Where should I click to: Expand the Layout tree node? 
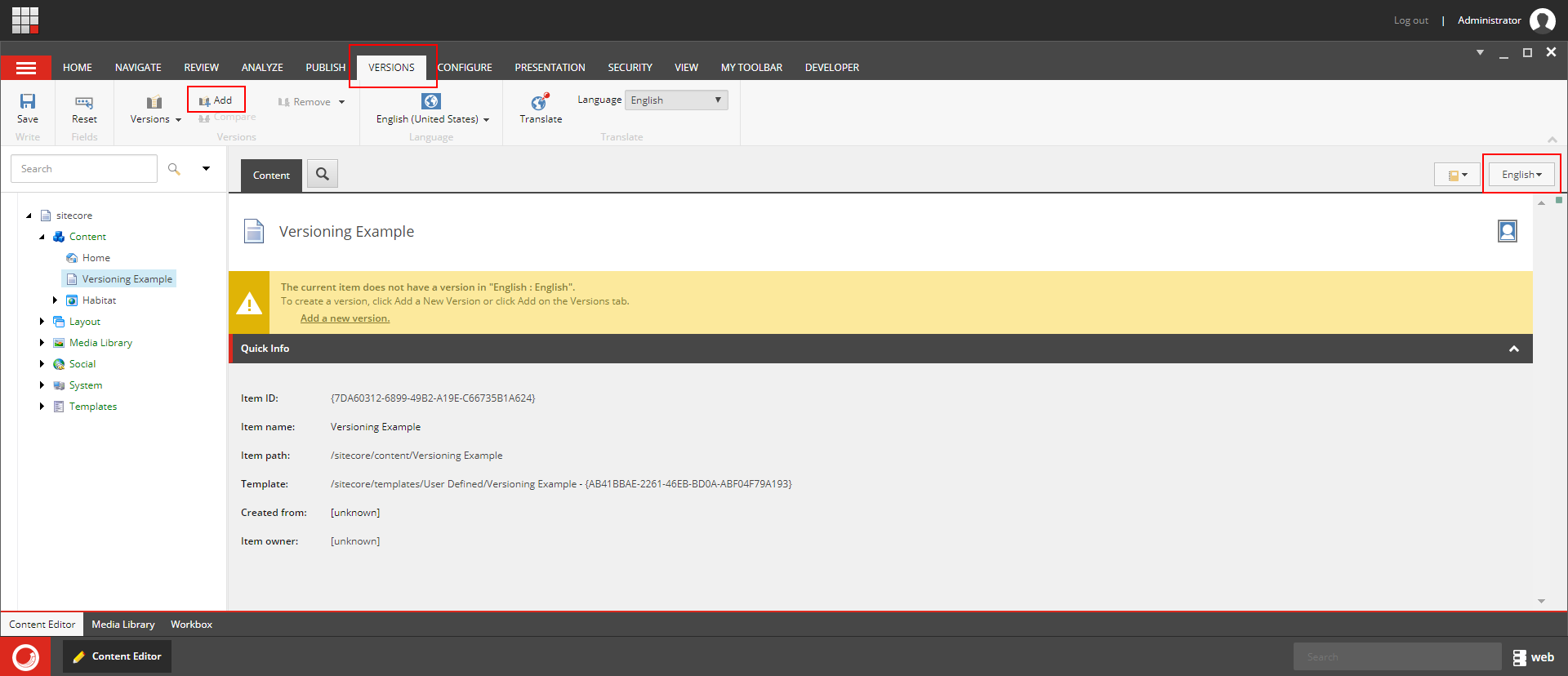click(x=42, y=322)
